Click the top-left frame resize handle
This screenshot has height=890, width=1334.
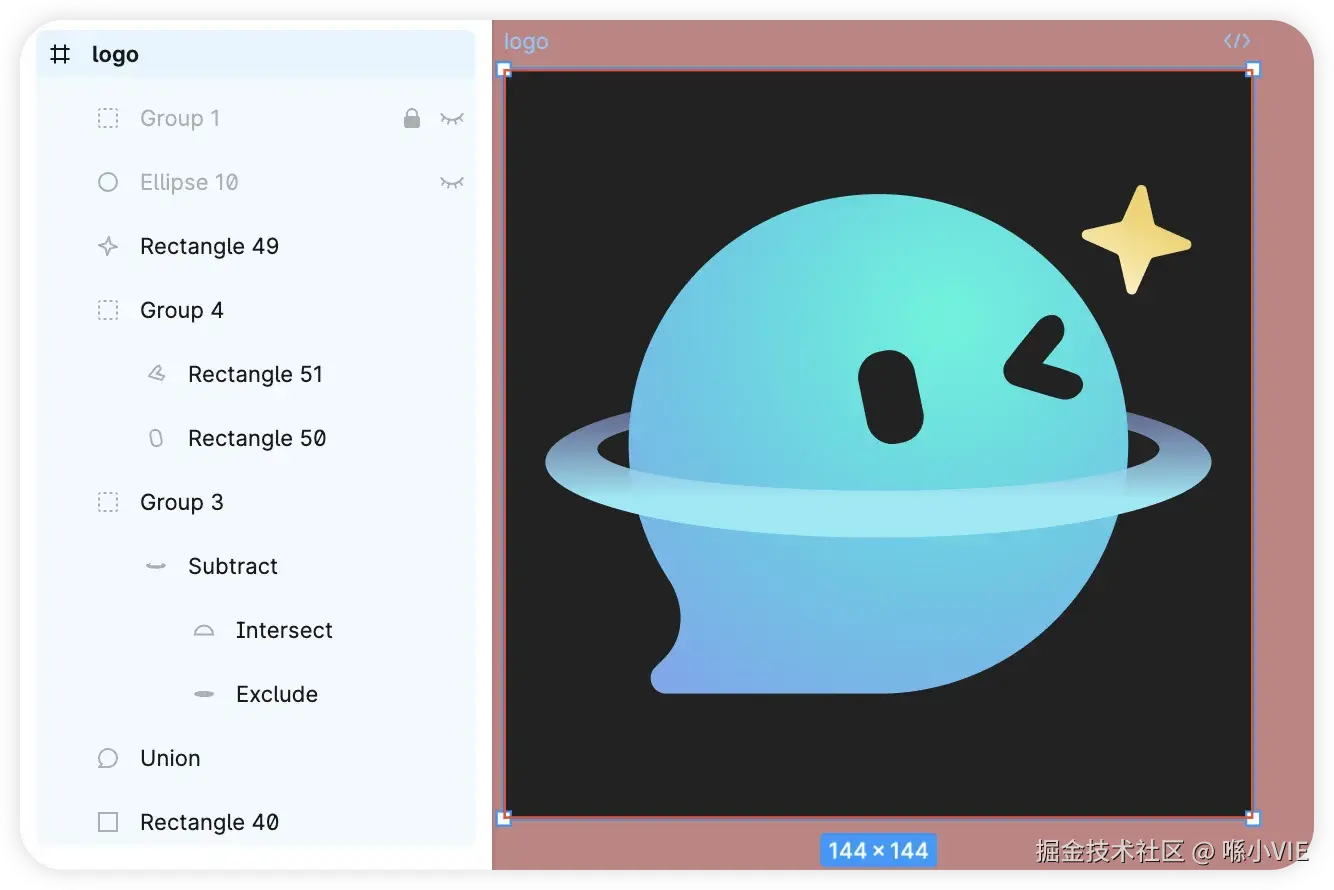pos(504,69)
